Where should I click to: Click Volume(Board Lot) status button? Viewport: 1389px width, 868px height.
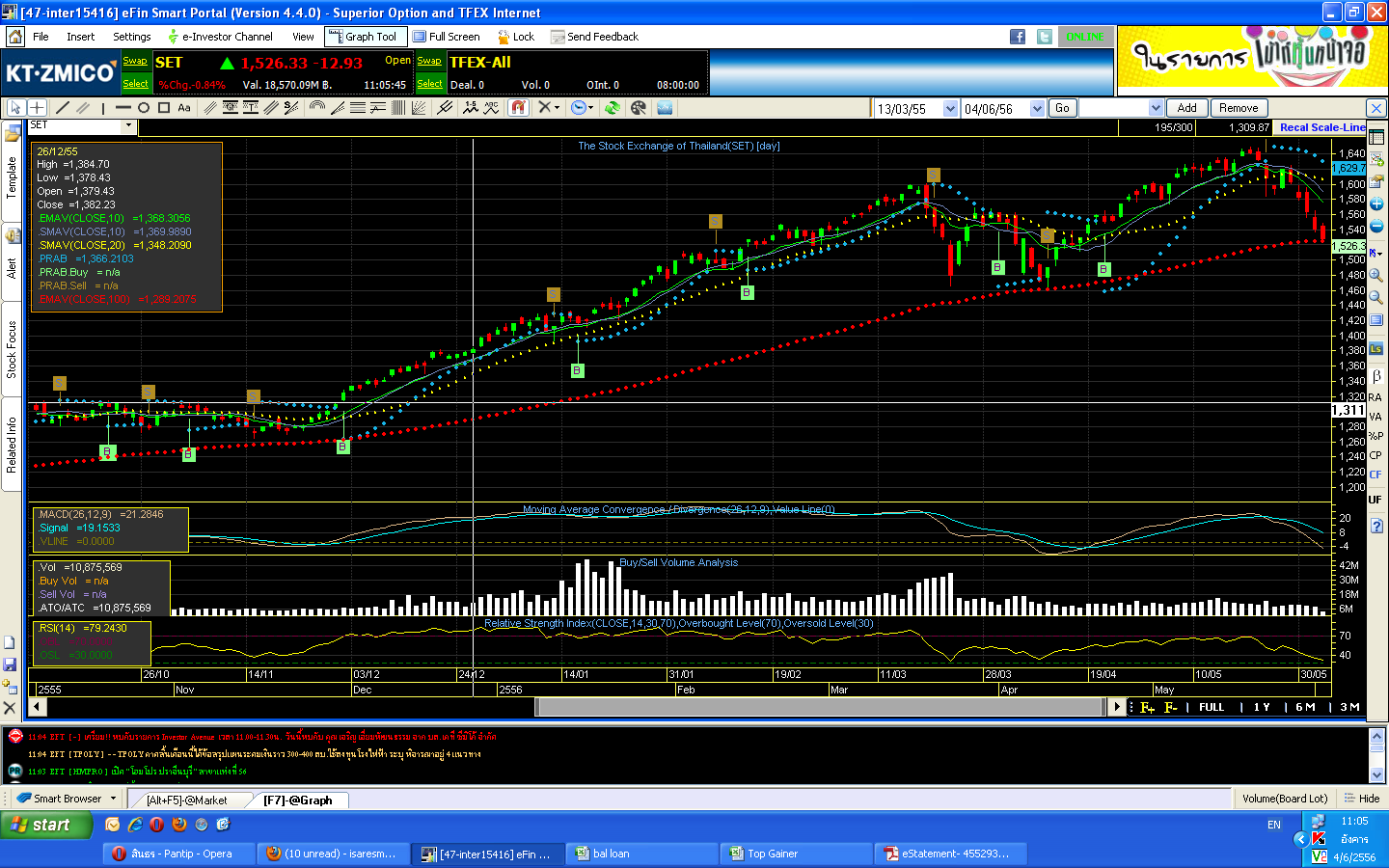[x=1285, y=799]
